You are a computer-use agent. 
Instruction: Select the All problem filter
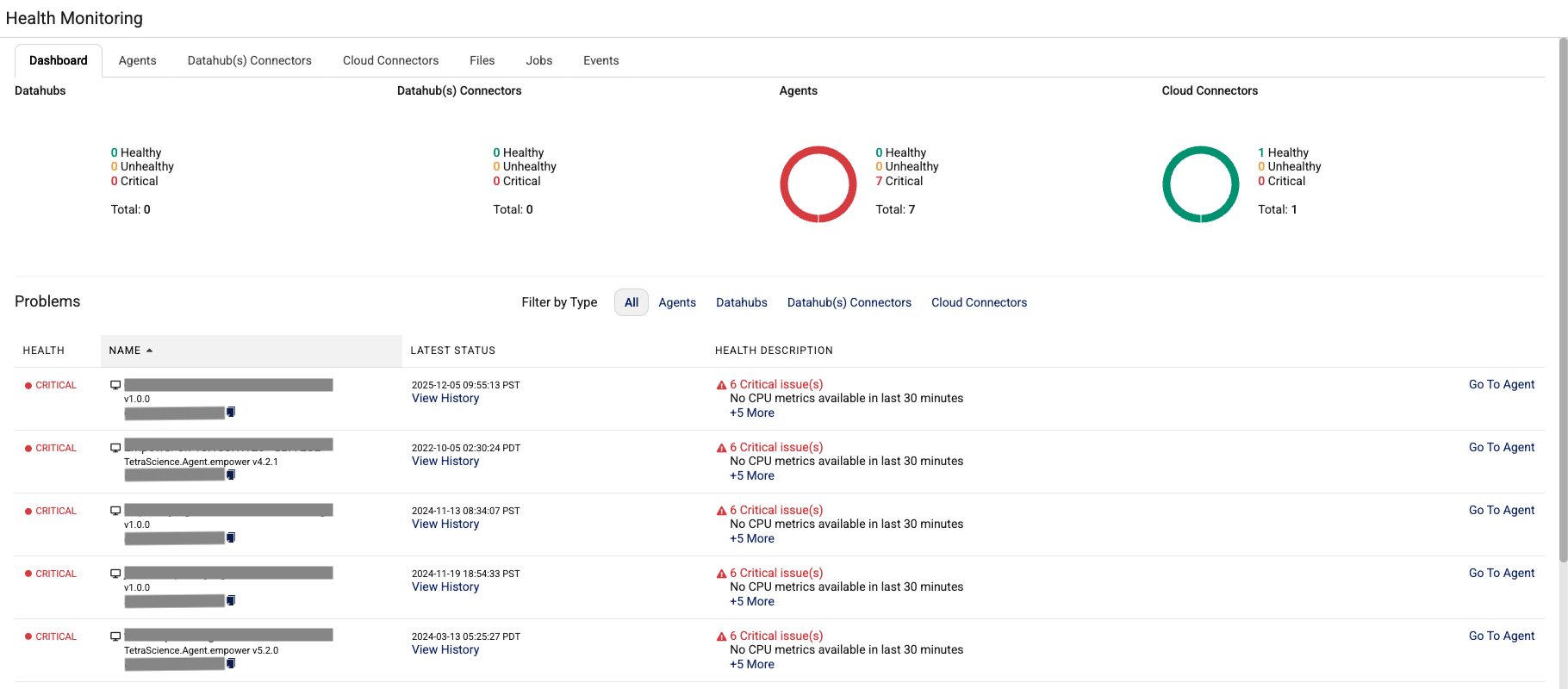632,302
